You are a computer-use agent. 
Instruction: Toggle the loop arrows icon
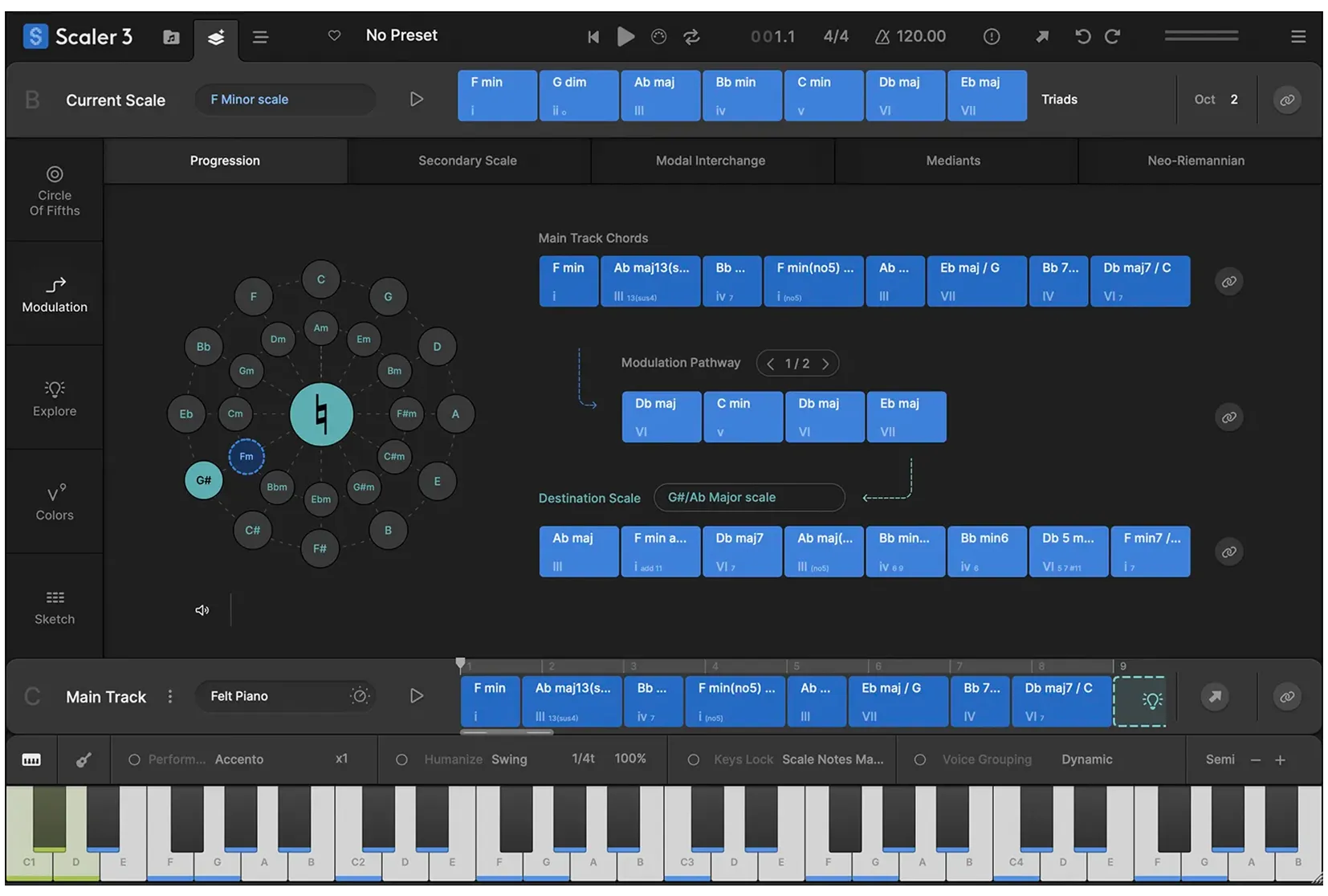[x=691, y=37]
